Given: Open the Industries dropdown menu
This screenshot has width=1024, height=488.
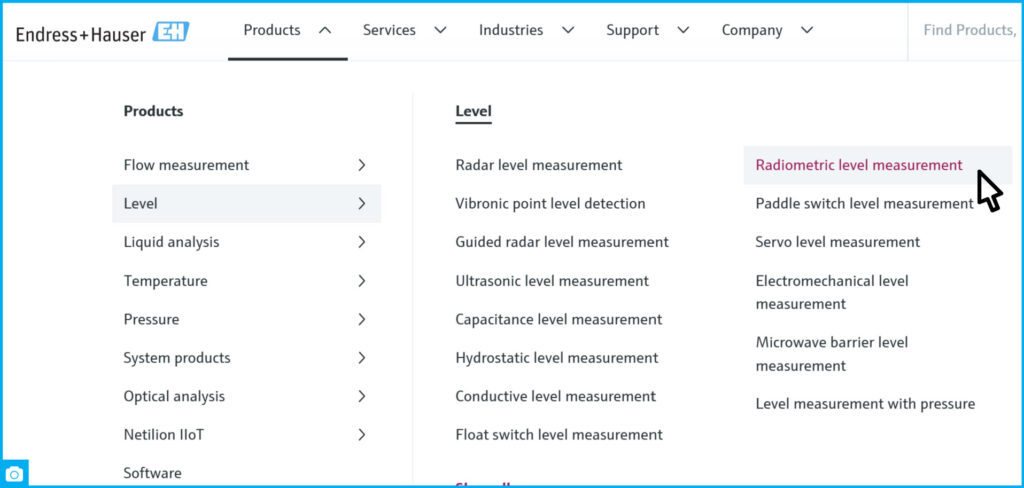Looking at the screenshot, I should click(526, 30).
